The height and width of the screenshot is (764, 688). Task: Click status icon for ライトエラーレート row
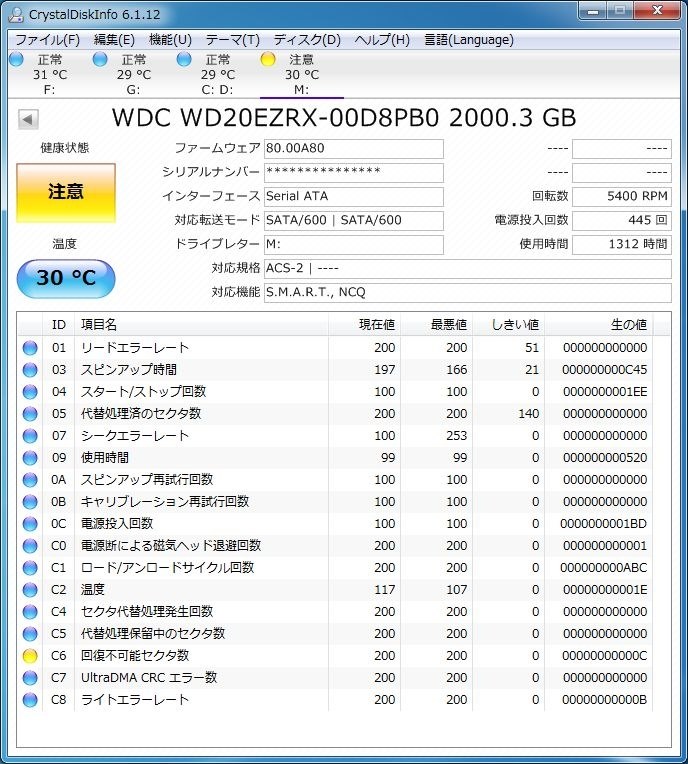pos(30,700)
